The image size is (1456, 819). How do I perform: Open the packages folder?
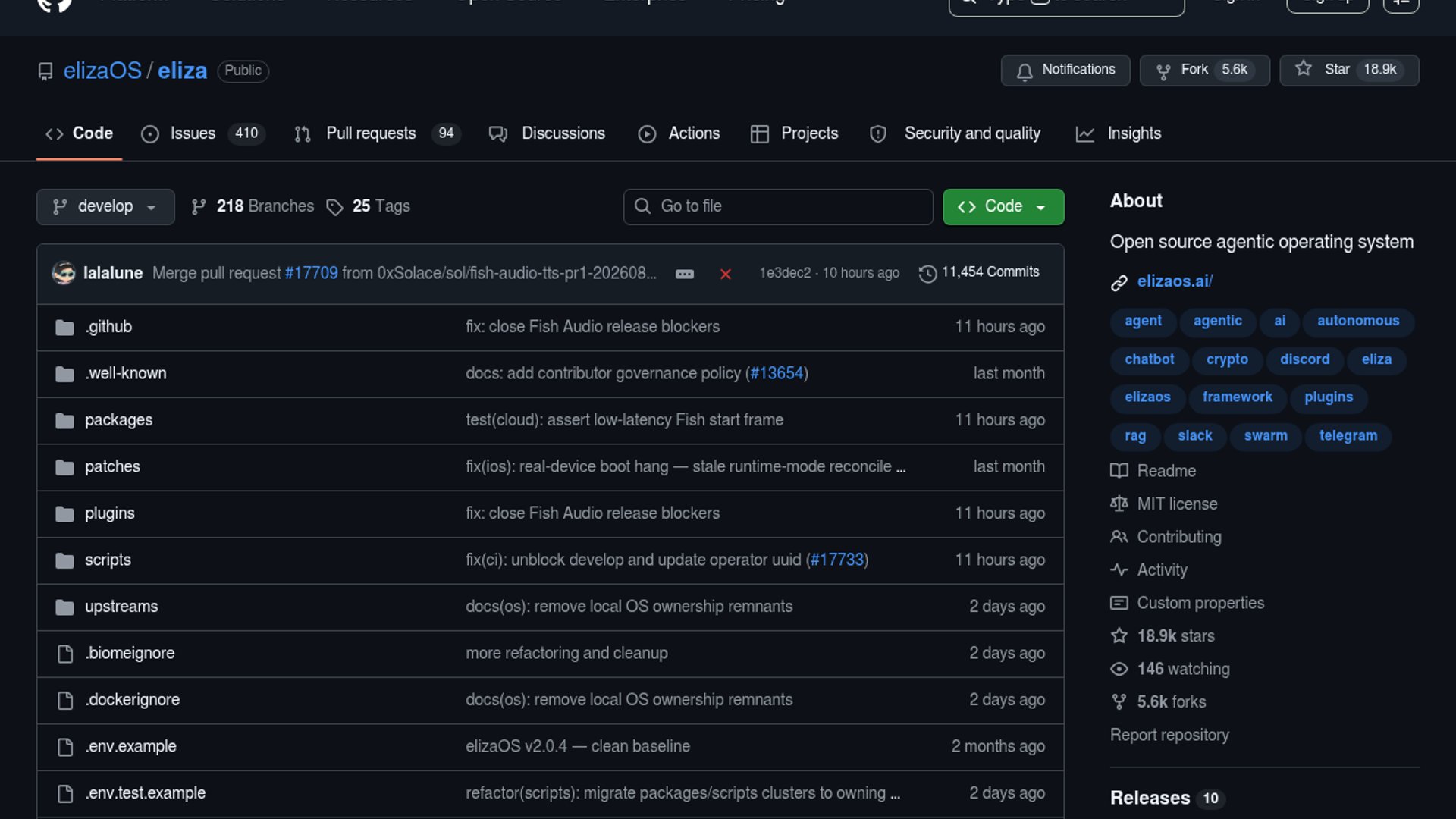(x=119, y=420)
